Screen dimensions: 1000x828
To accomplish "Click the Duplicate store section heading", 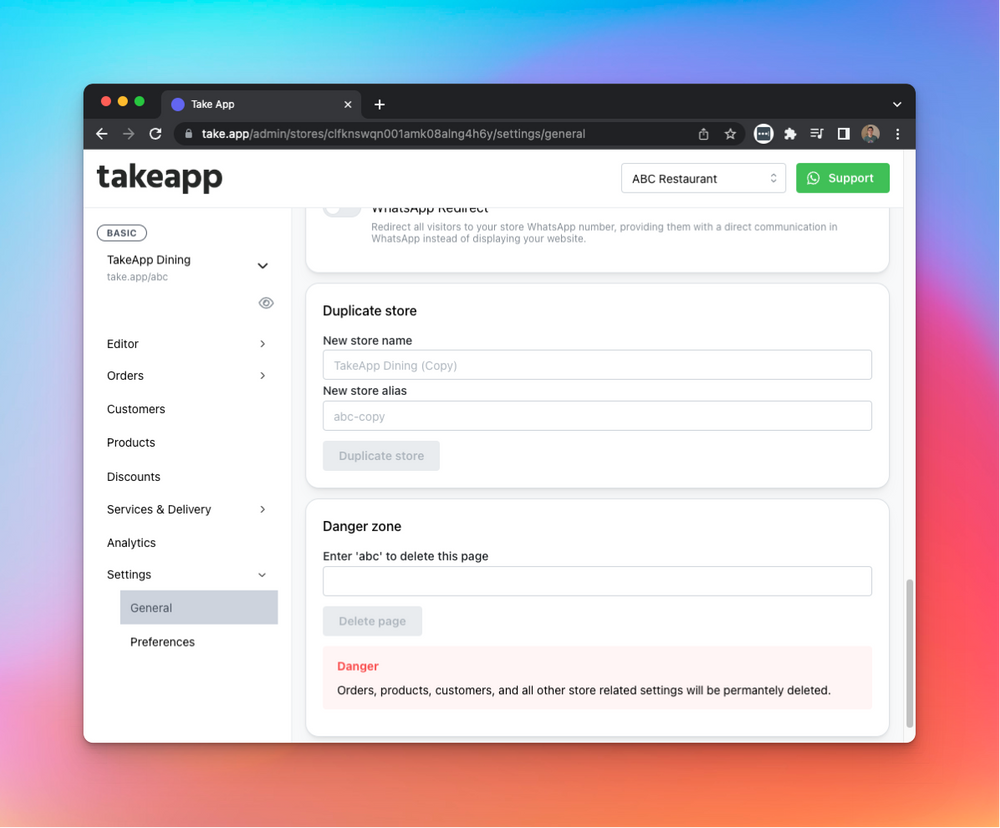I will [x=369, y=311].
